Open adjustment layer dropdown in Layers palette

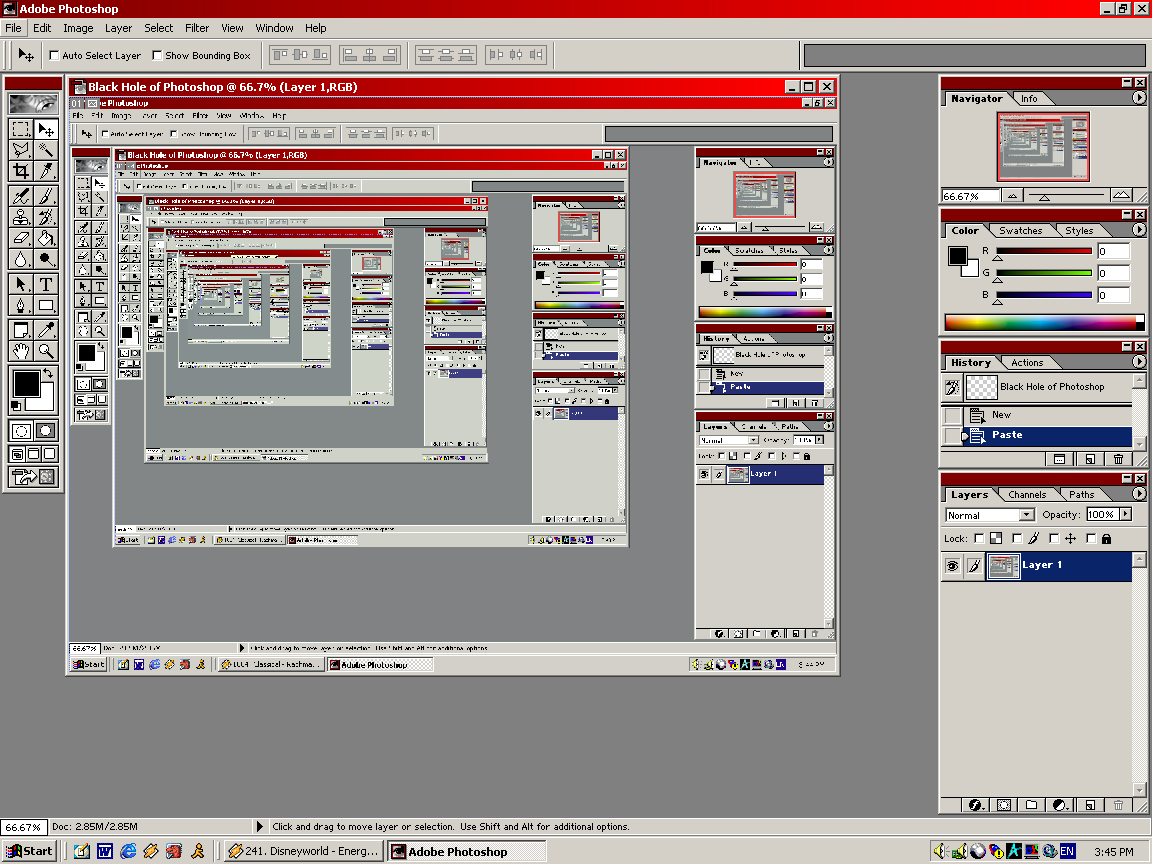[x=1060, y=805]
